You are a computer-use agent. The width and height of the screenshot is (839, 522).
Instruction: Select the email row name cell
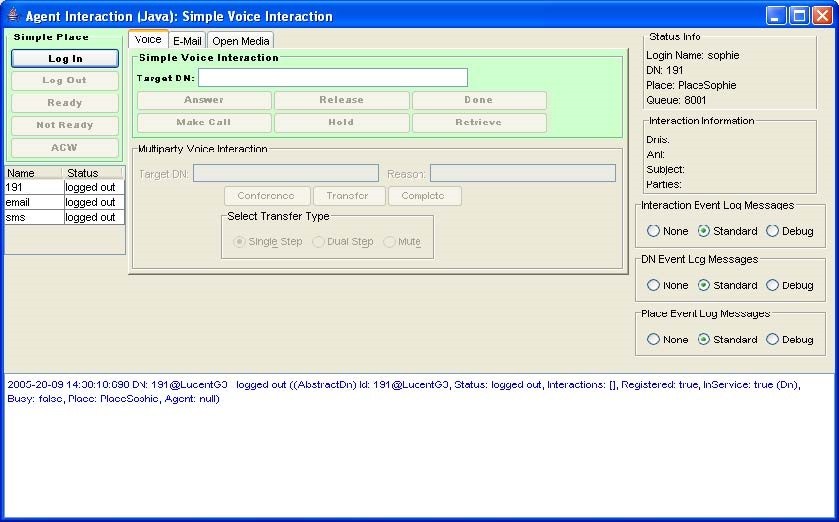point(34,202)
